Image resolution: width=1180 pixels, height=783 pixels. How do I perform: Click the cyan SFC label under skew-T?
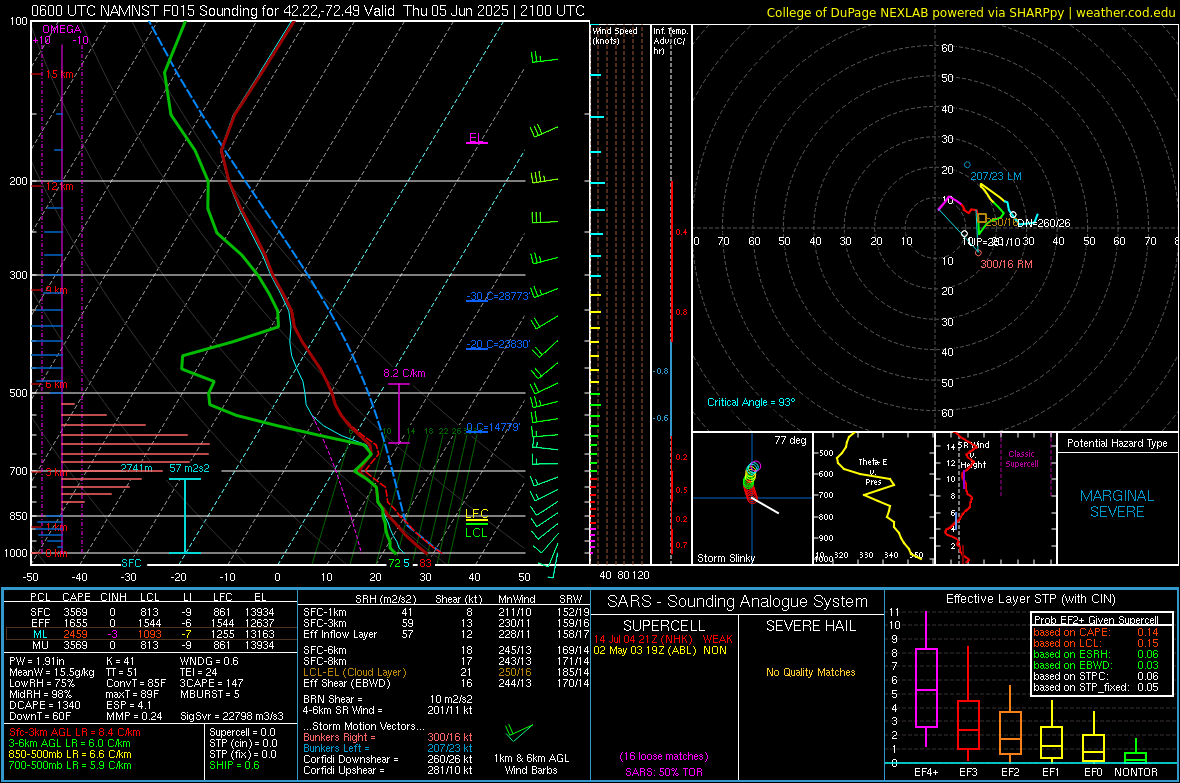tap(131, 563)
